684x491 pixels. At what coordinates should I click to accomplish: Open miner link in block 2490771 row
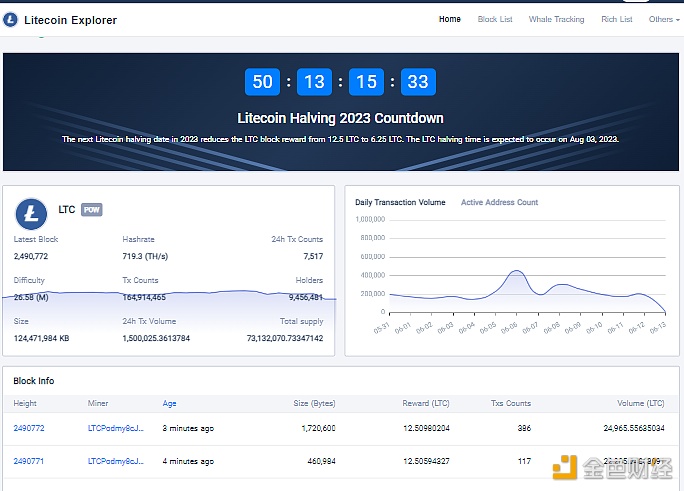pos(116,461)
